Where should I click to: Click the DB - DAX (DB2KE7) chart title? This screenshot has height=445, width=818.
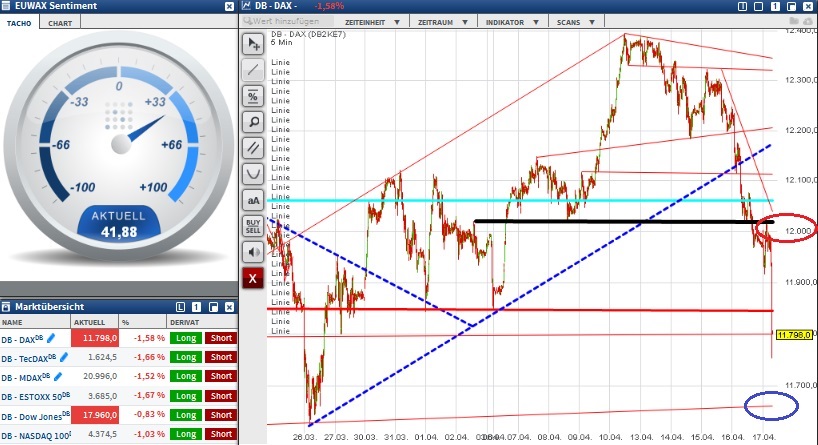click(x=308, y=34)
